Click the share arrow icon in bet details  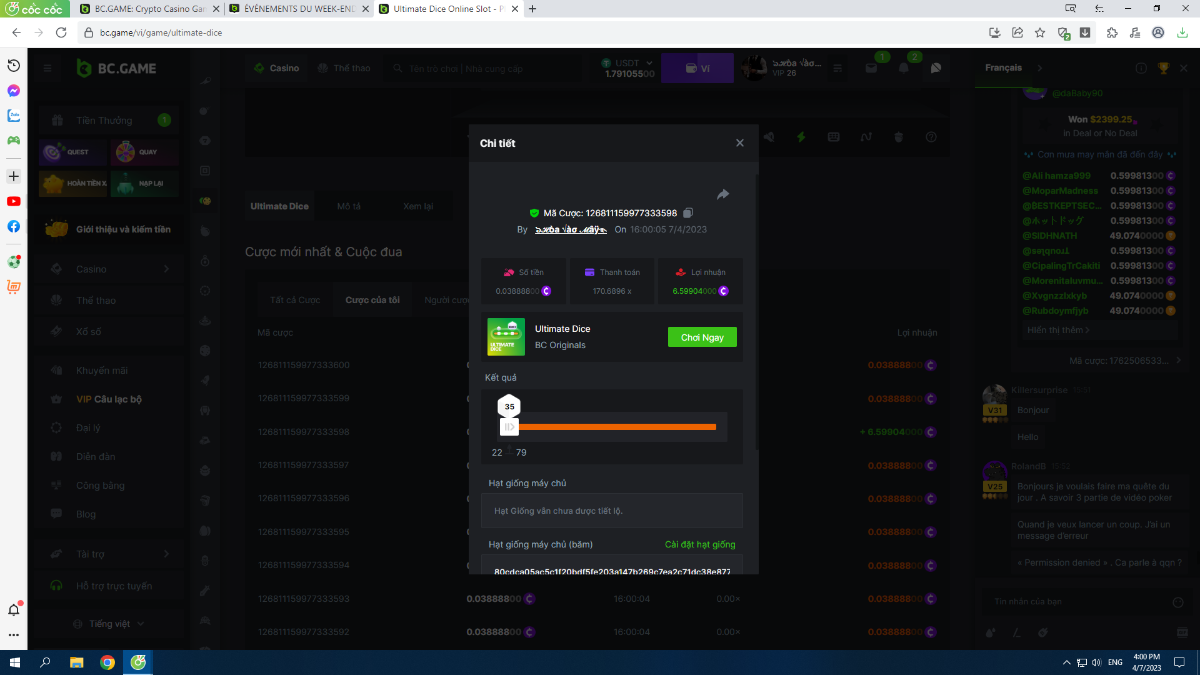[x=723, y=194]
